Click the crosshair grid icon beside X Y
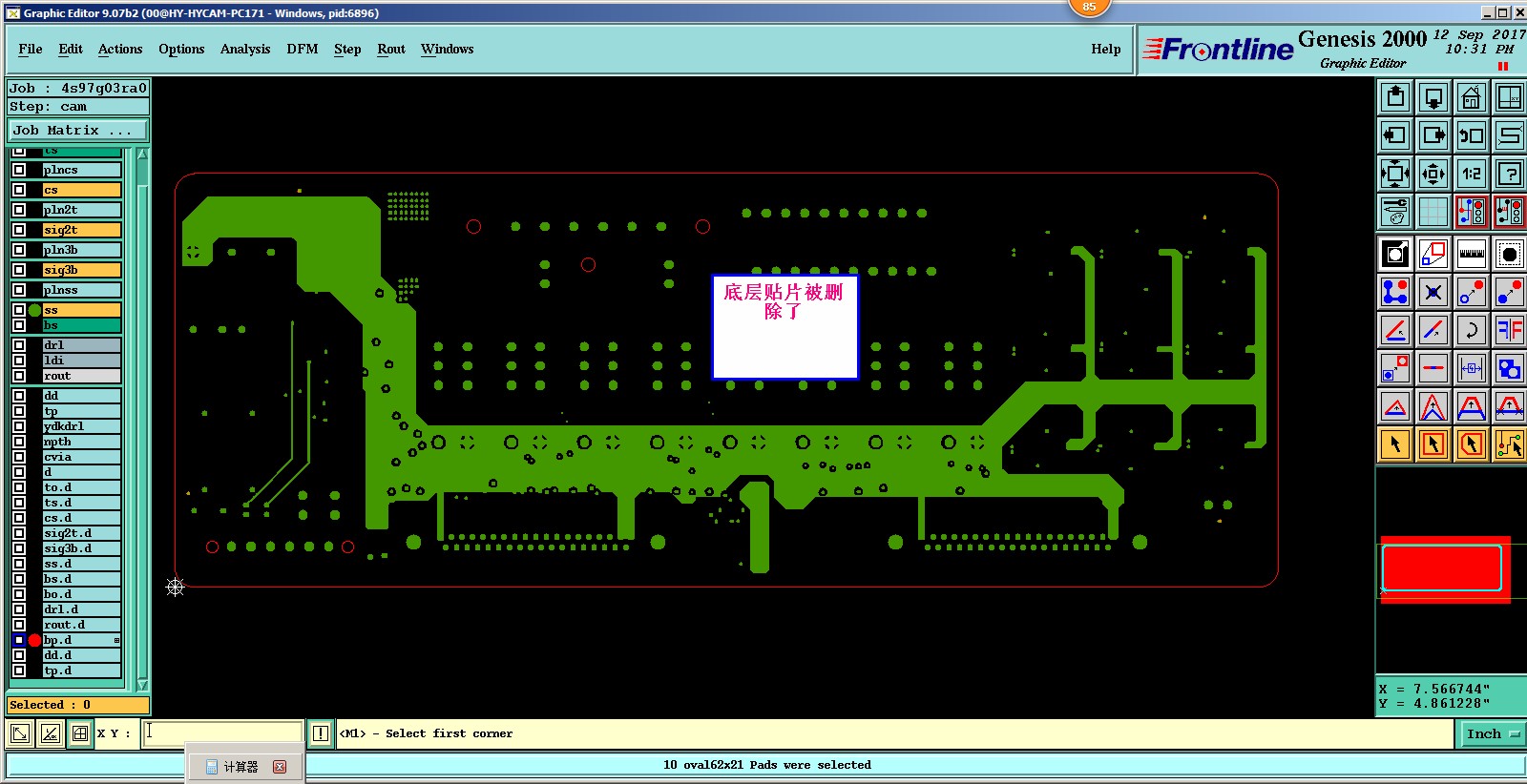This screenshot has height=784, width=1527. [80, 733]
